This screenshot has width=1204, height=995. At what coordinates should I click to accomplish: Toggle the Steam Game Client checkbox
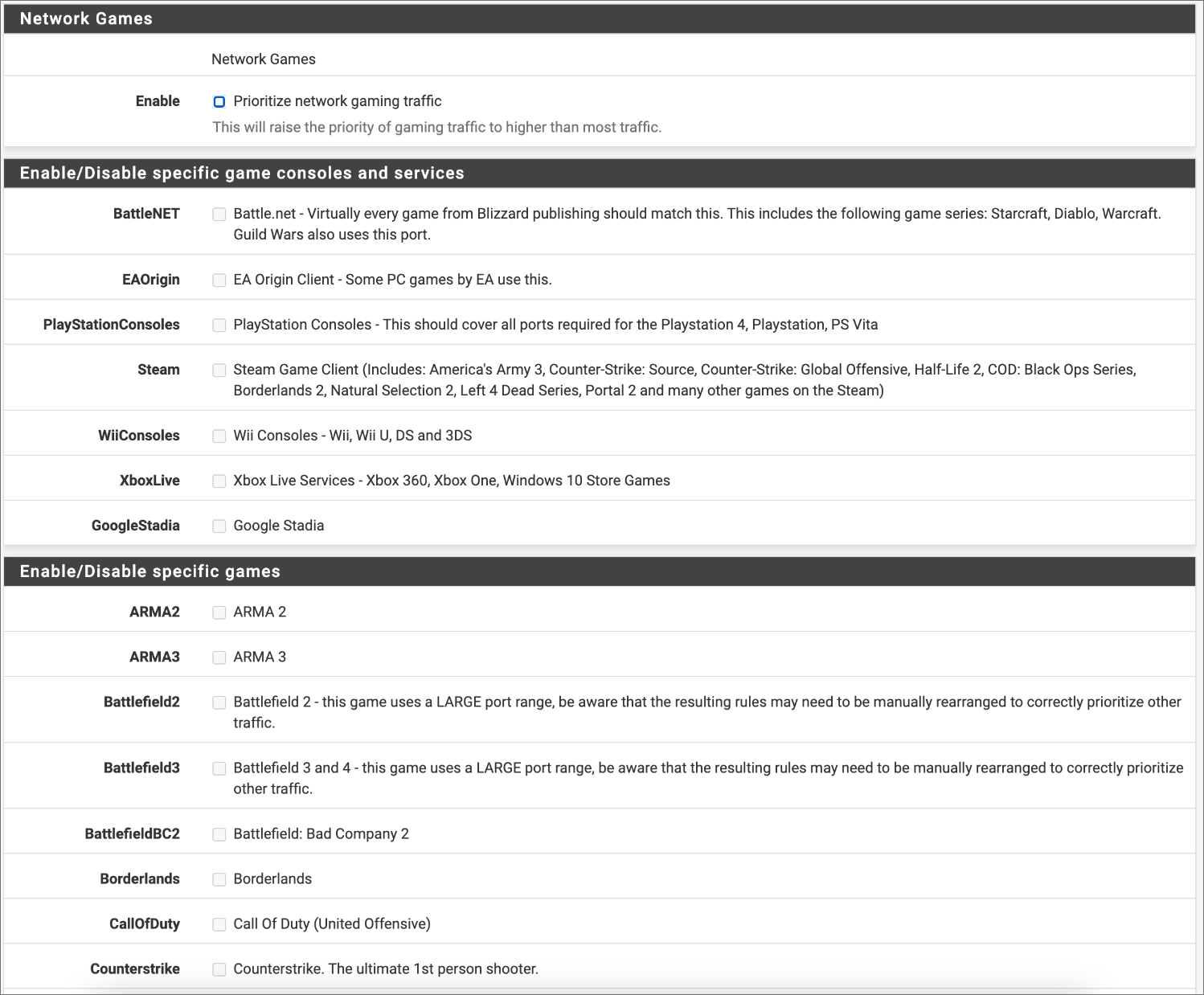219,371
